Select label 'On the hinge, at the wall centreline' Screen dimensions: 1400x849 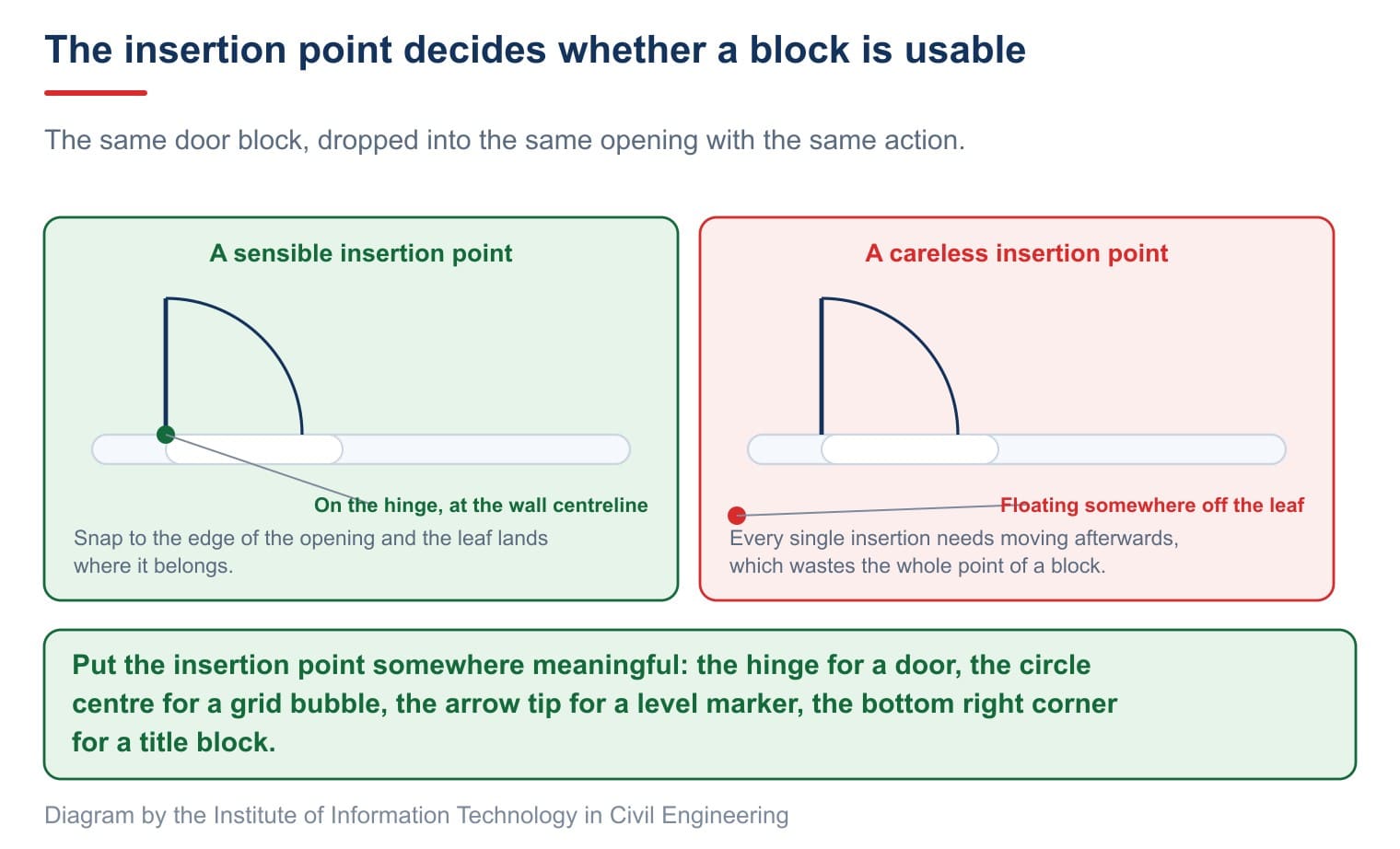tap(481, 505)
